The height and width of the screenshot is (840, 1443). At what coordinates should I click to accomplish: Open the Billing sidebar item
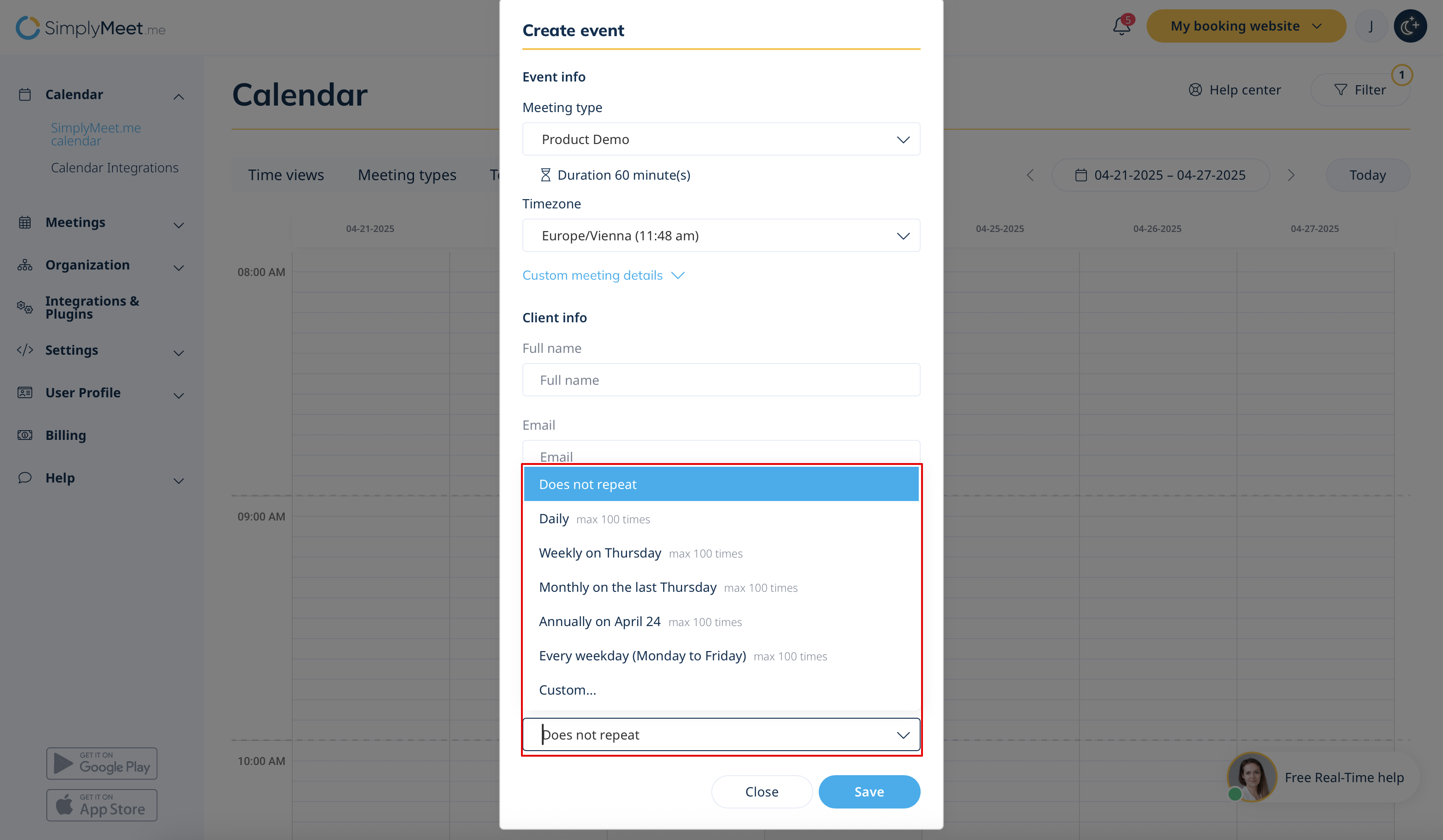coord(66,435)
